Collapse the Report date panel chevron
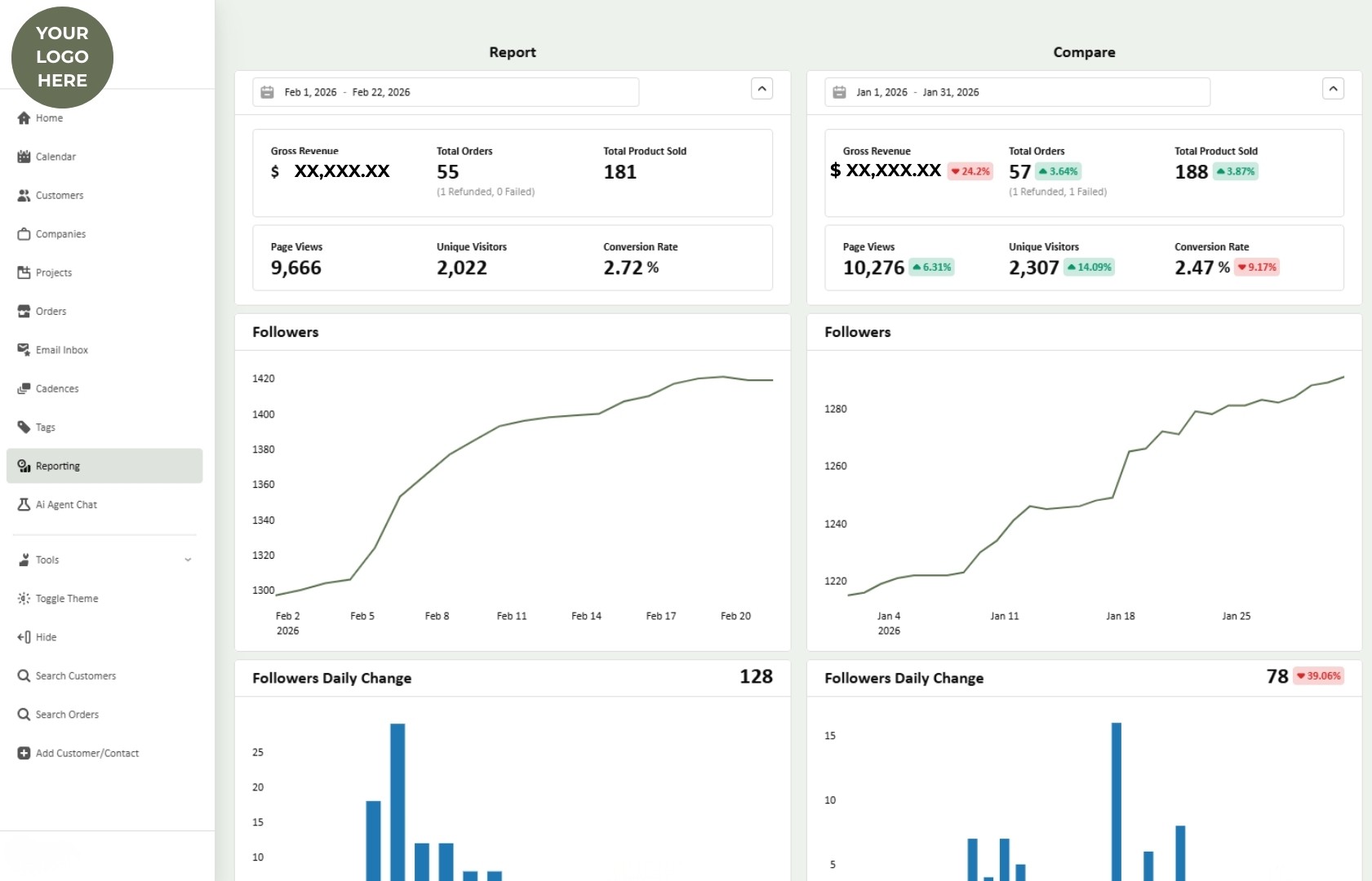This screenshot has height=881, width=1372. click(x=761, y=89)
